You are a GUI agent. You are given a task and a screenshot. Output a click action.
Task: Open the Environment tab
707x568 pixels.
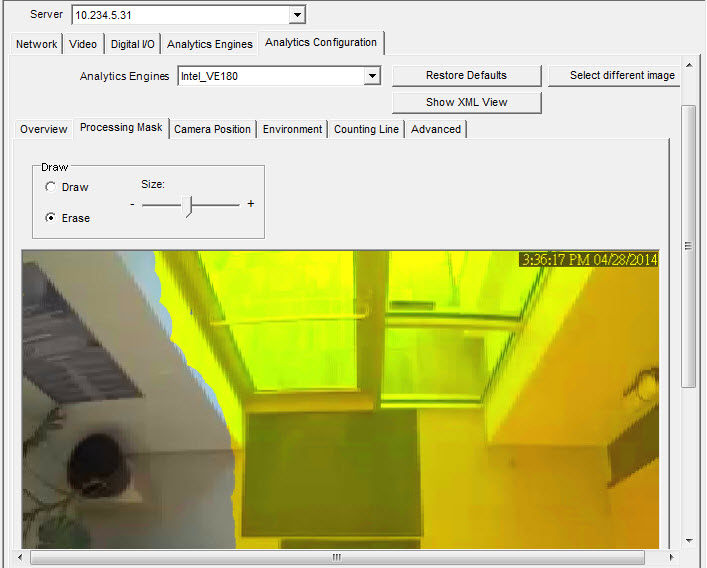[x=292, y=129]
